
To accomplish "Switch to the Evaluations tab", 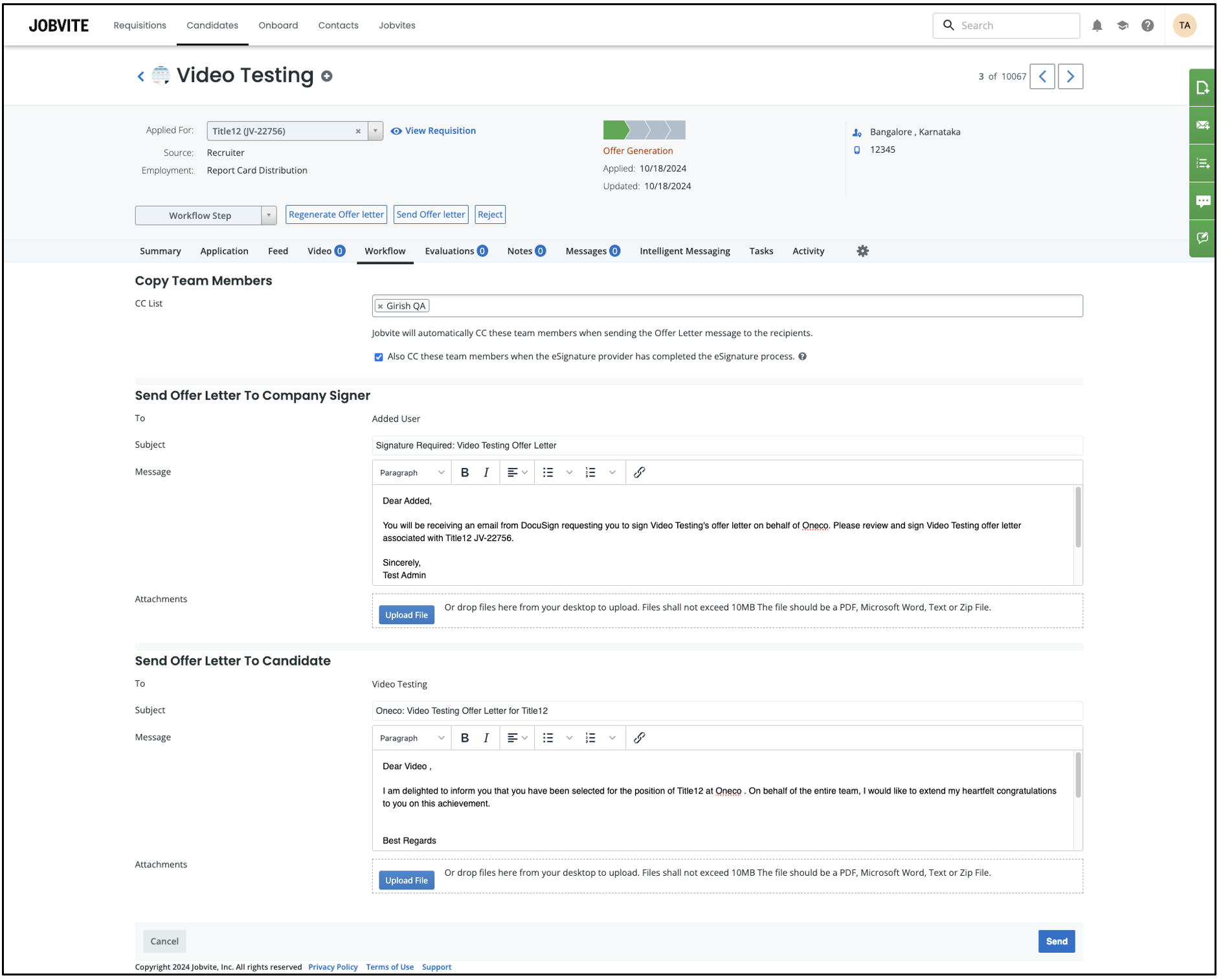I will [x=455, y=251].
